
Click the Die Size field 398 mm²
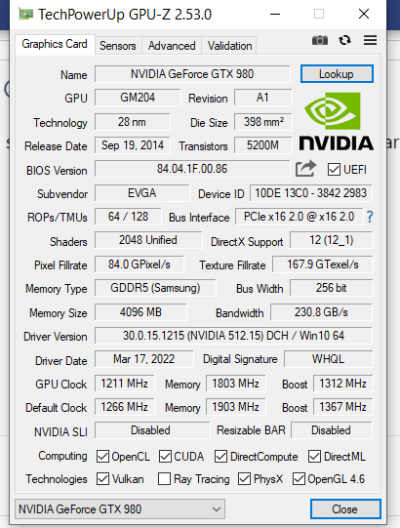tap(263, 122)
